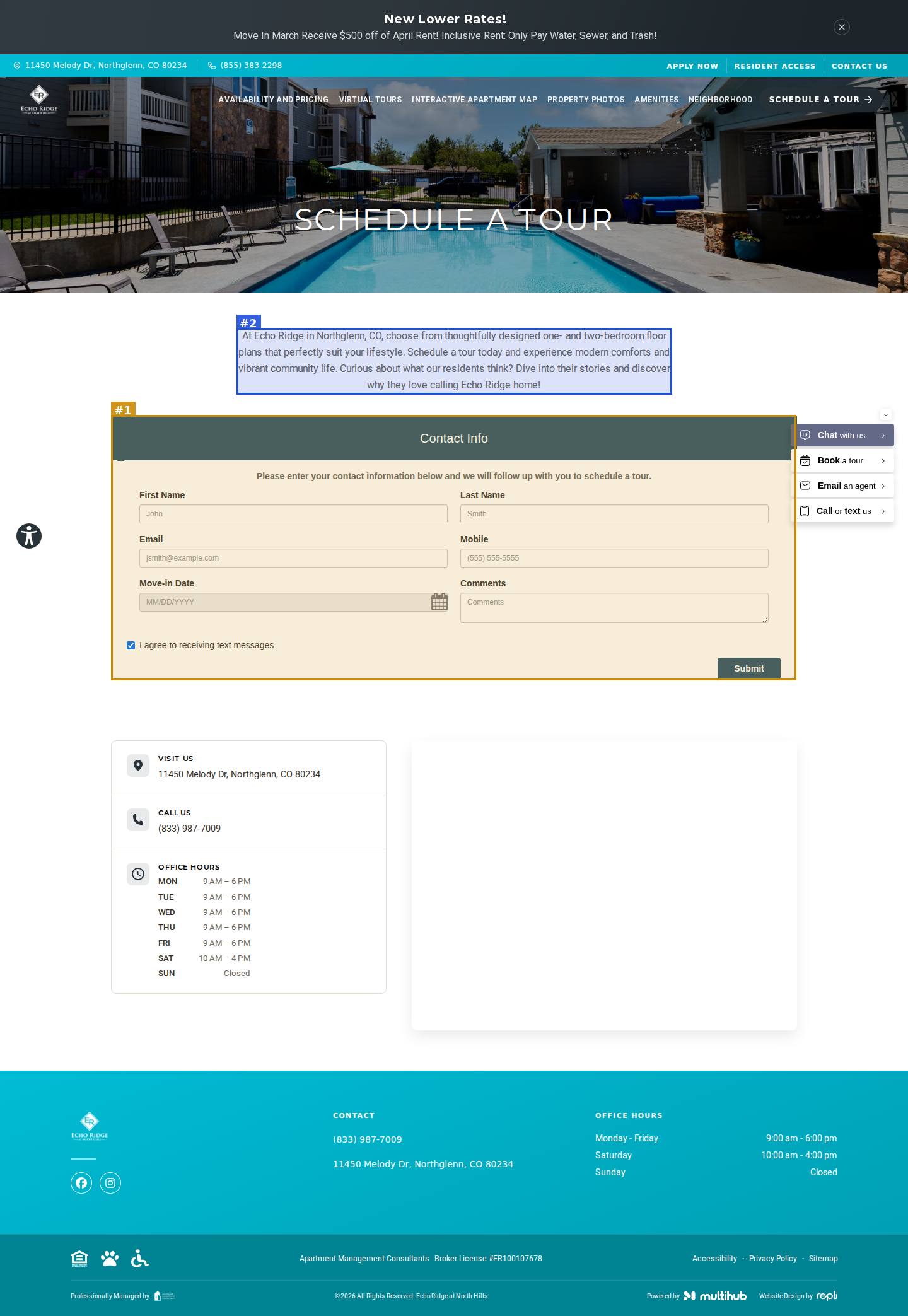The image size is (908, 1316).
Task: Expand the Call or text us arrow
Action: [x=883, y=511]
